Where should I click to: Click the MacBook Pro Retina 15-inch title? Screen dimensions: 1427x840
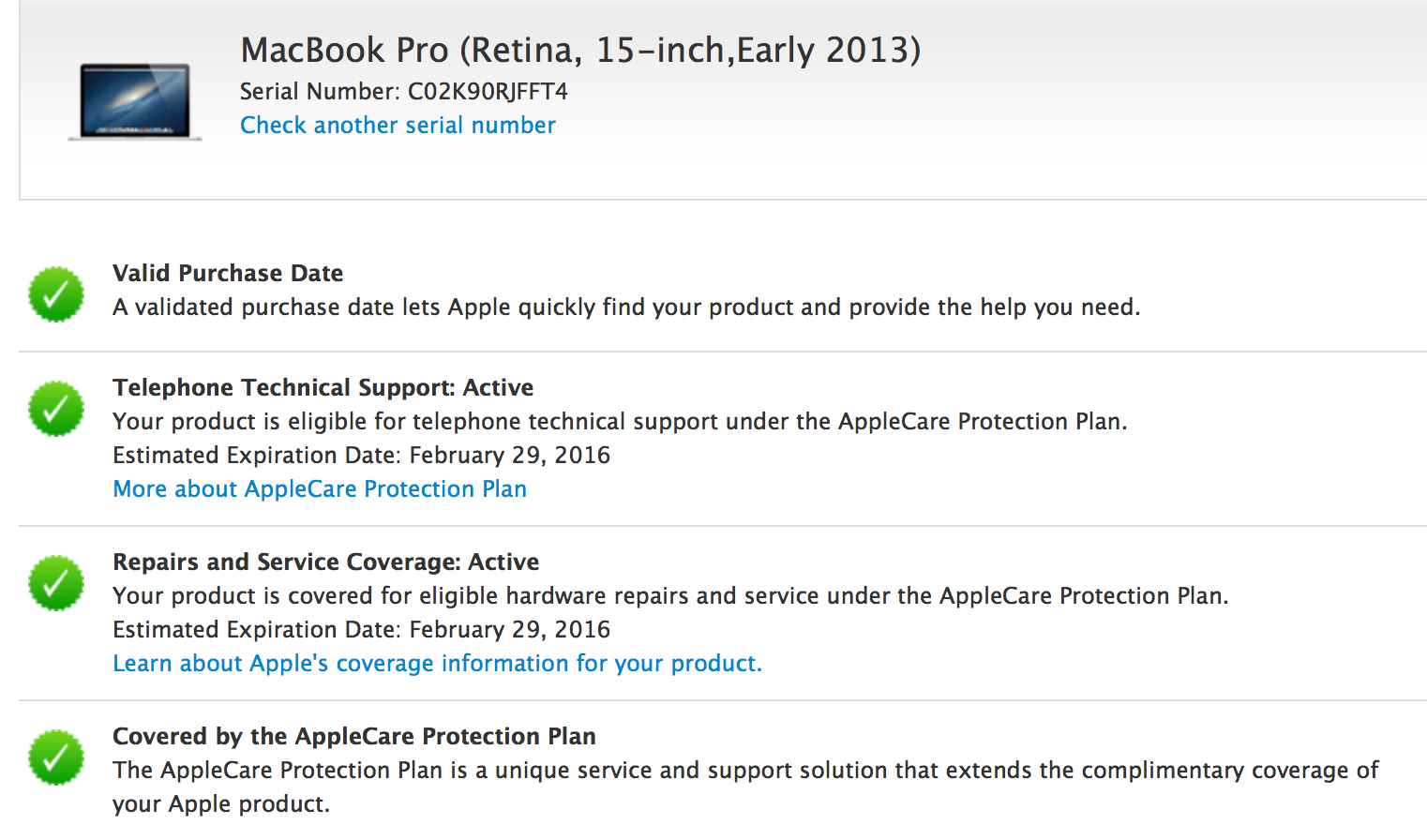(580, 50)
